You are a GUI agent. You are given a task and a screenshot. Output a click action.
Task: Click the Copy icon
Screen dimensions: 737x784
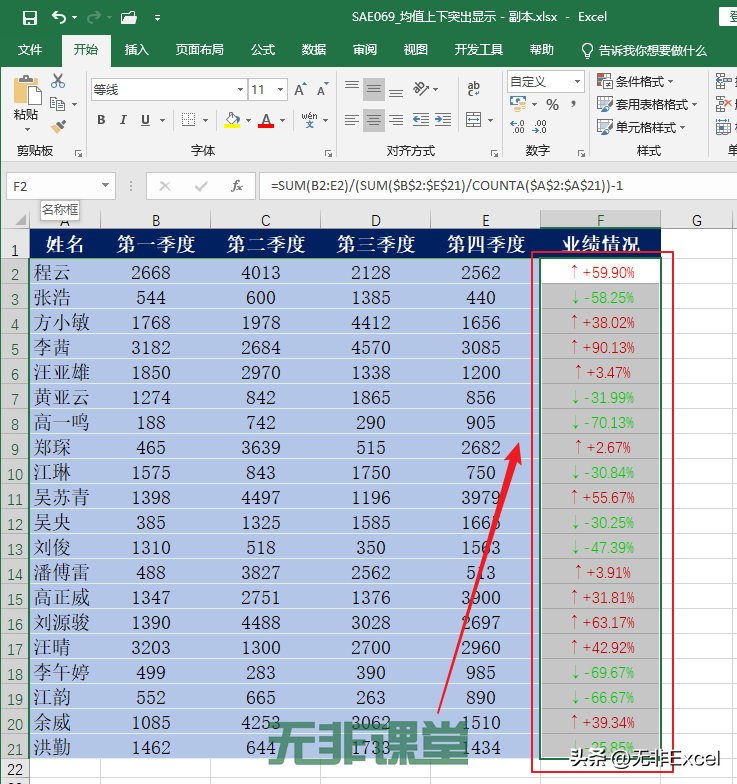click(x=58, y=104)
